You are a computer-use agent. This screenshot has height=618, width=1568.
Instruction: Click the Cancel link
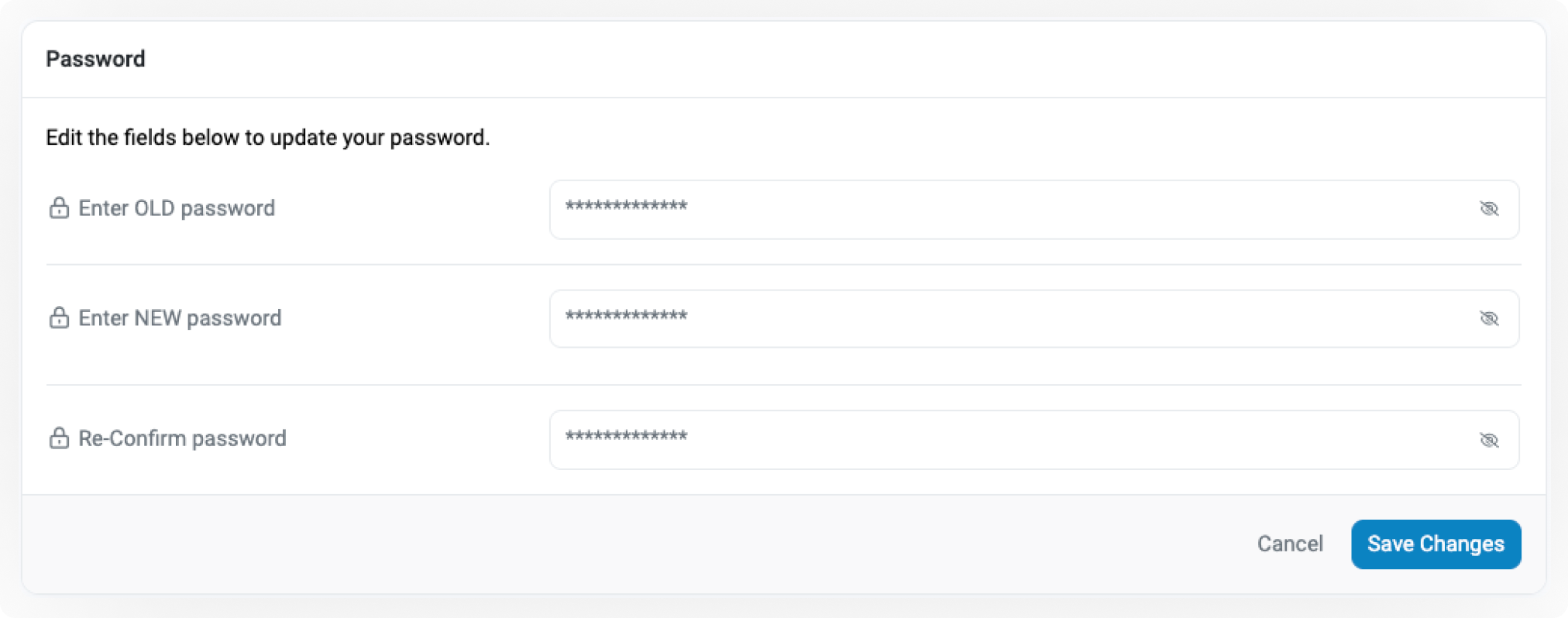coord(1289,544)
